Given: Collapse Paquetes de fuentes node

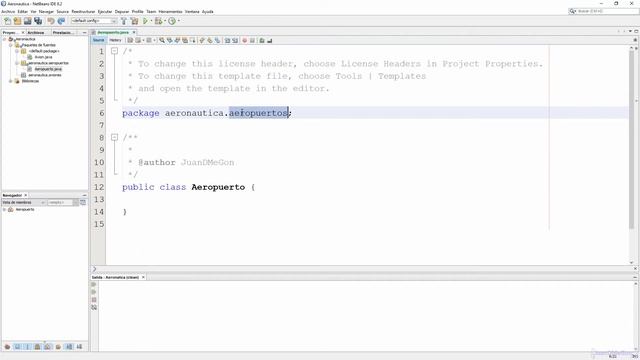Looking at the screenshot, I should click(x=11, y=45).
